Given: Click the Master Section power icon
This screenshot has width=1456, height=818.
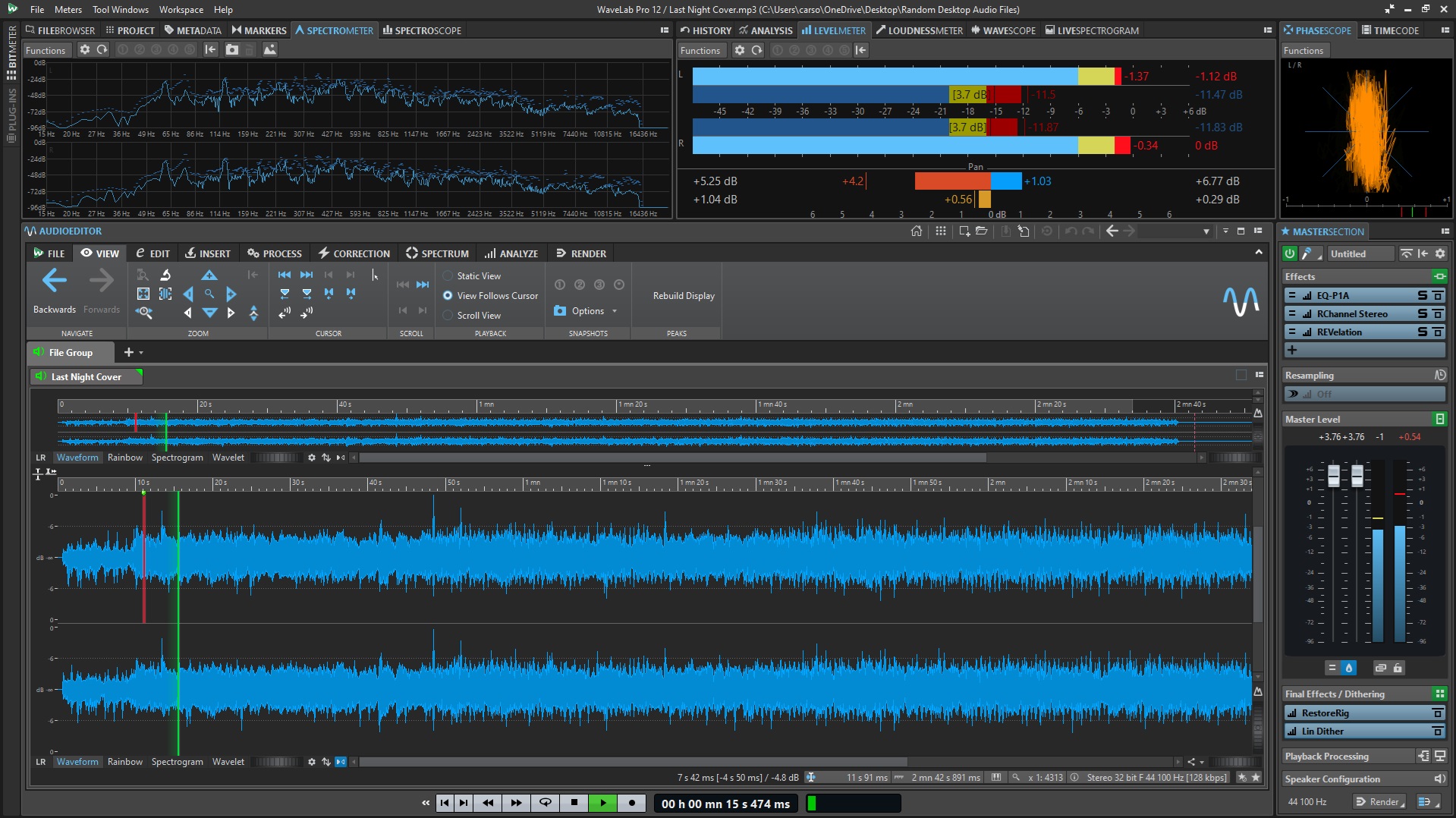Looking at the screenshot, I should pos(1289,253).
